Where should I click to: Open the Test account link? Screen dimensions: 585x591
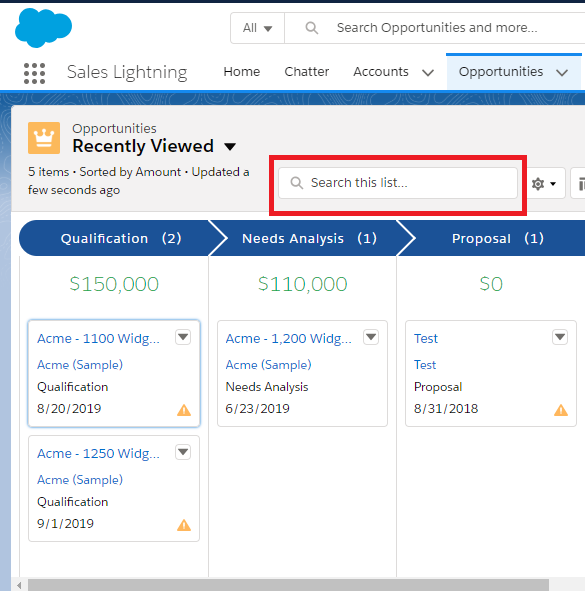pos(425,365)
